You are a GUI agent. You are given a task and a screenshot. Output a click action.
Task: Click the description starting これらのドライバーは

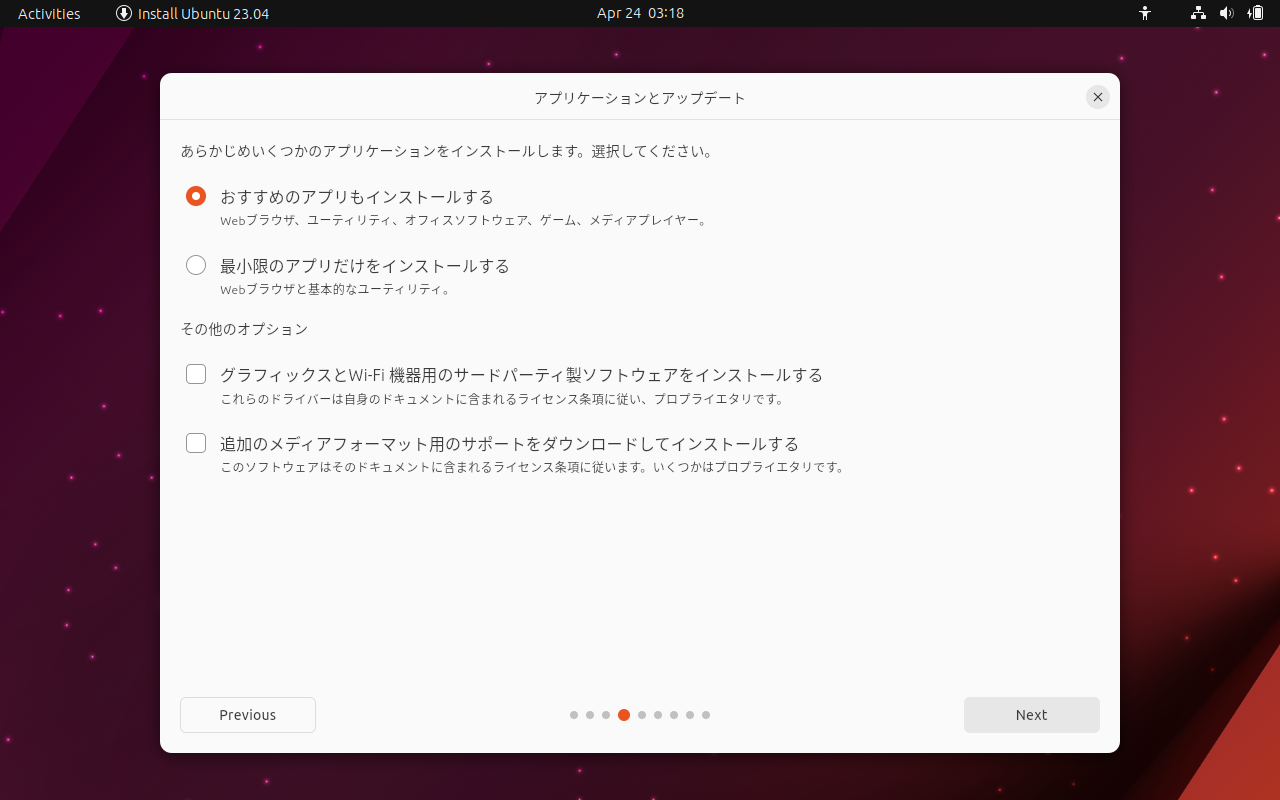pos(503,399)
